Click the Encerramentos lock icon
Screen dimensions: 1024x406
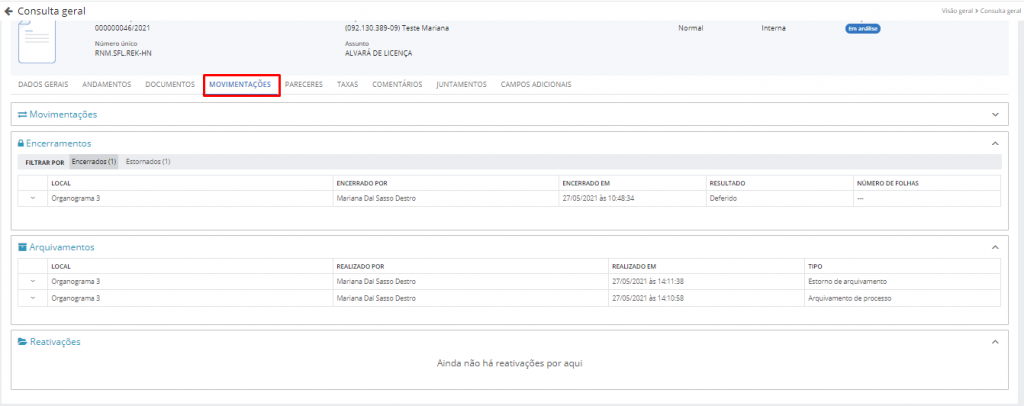click(x=21, y=143)
